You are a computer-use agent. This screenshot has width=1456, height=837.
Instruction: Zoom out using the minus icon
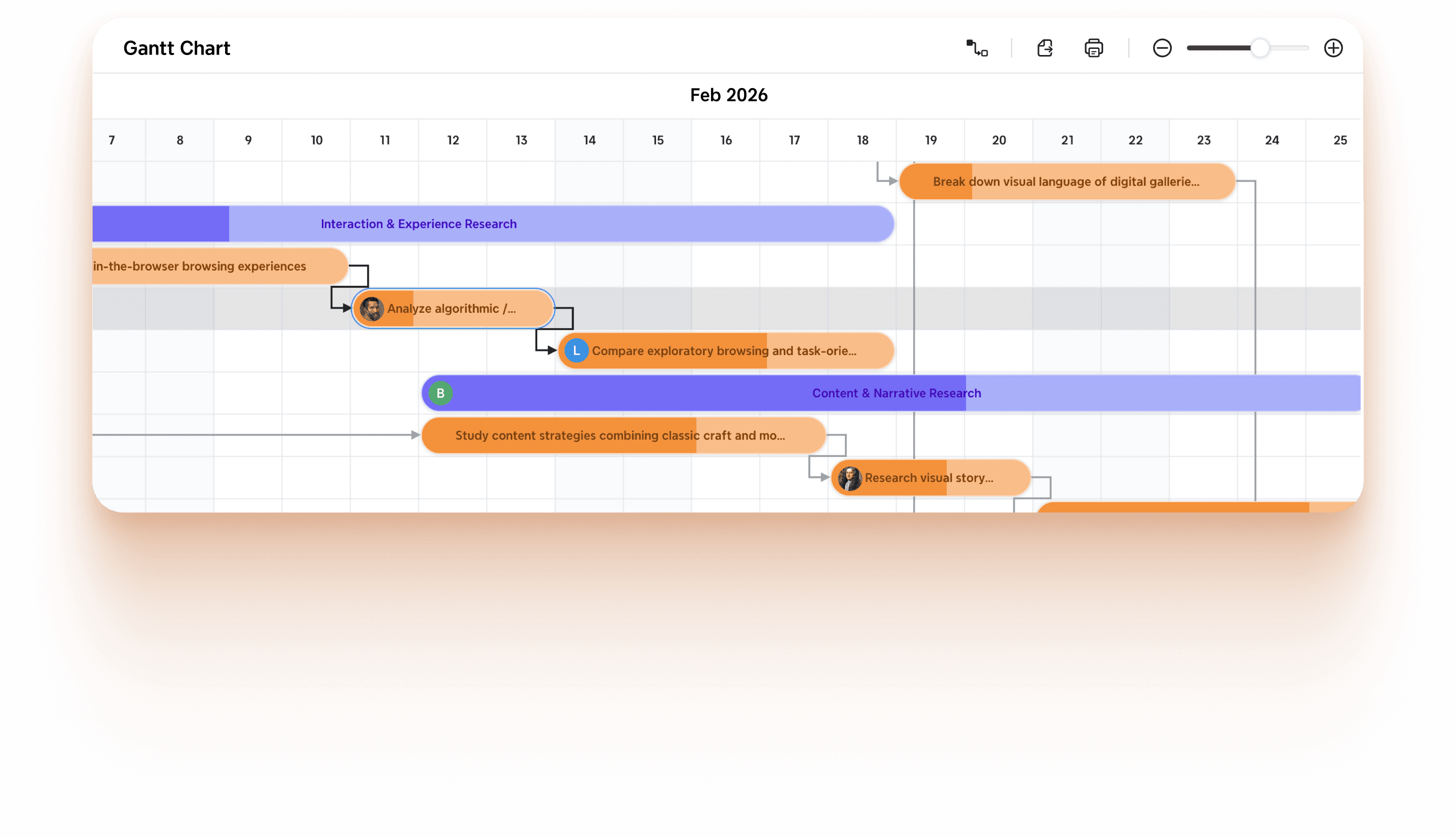point(1162,48)
